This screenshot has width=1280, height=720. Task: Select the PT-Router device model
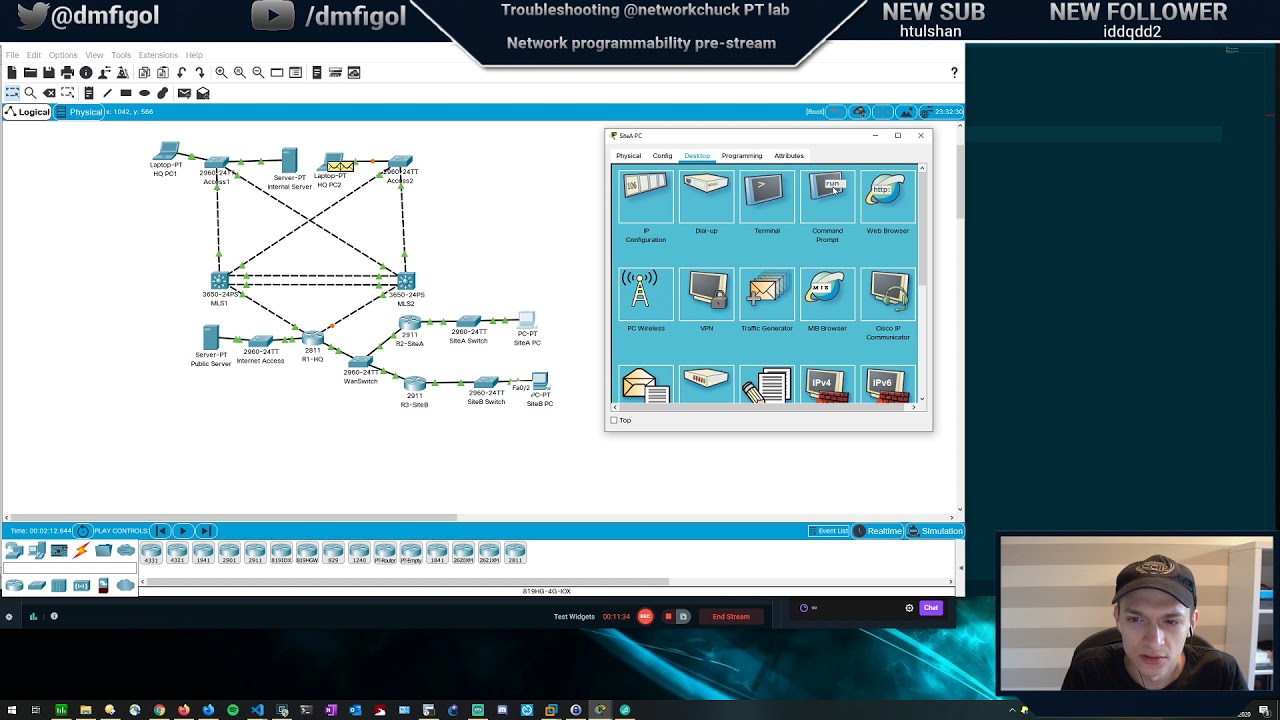click(385, 553)
